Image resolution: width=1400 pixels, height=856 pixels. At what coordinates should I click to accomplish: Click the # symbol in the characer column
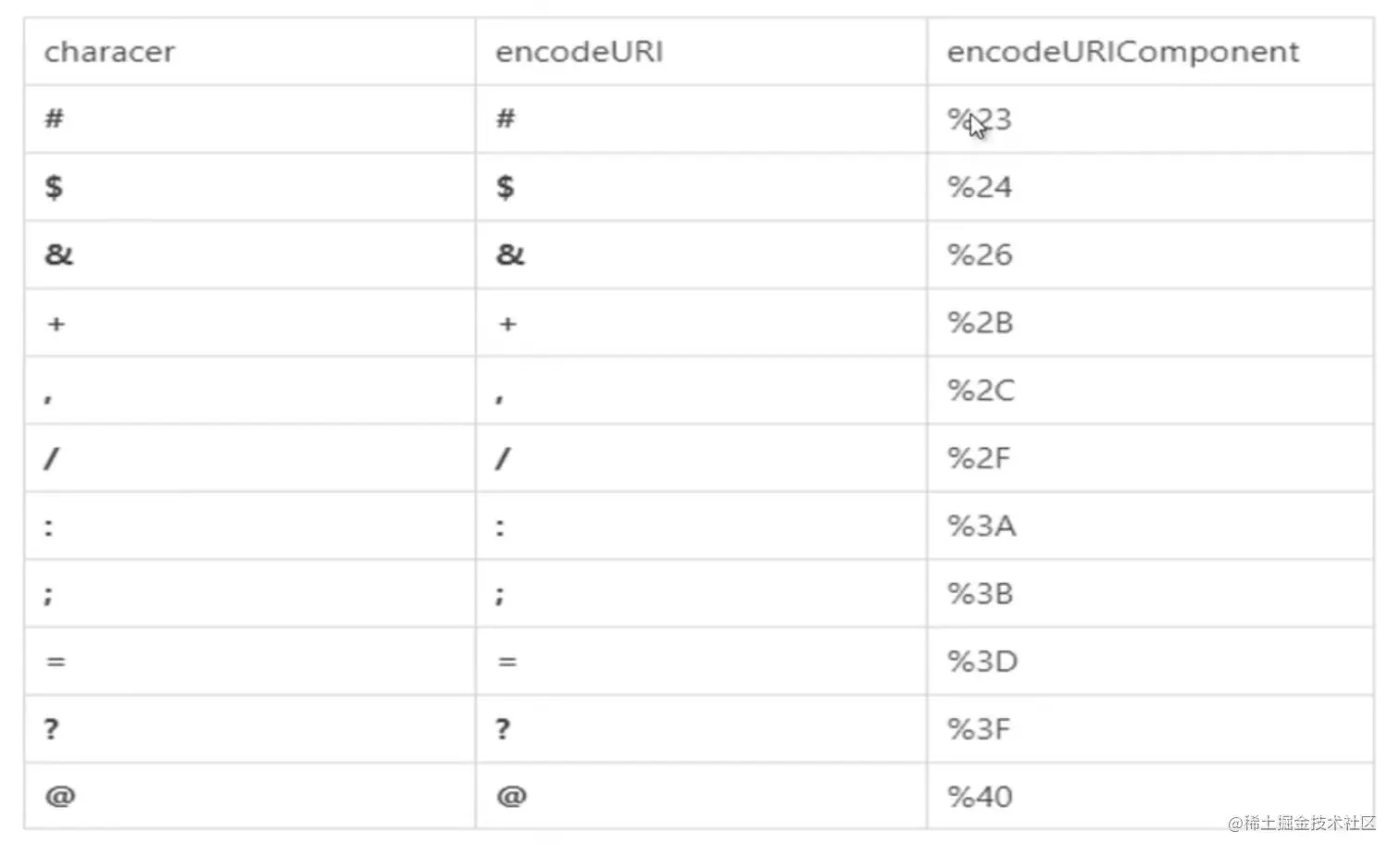pos(54,118)
